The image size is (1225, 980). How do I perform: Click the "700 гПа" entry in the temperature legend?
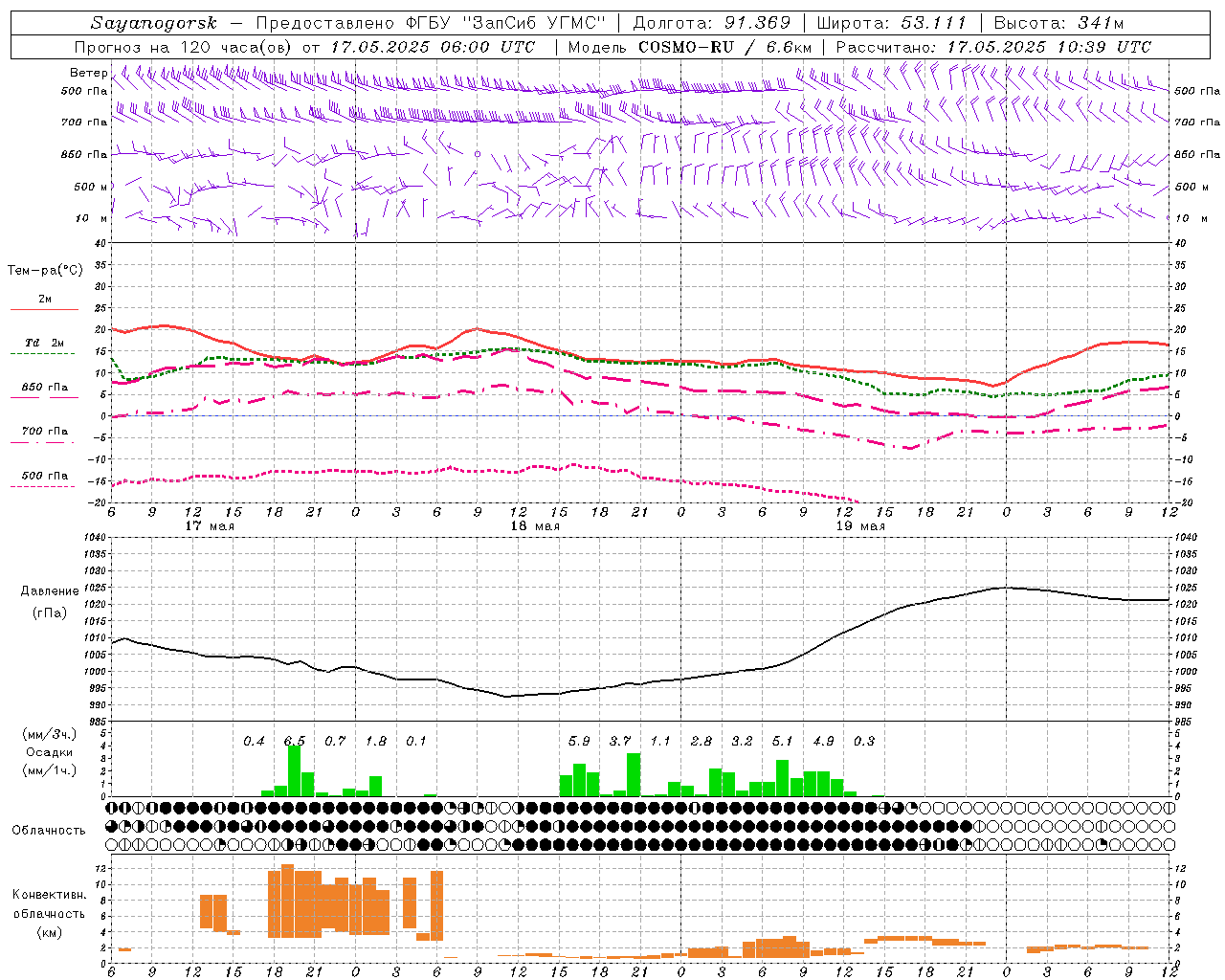pyautogui.click(x=44, y=432)
